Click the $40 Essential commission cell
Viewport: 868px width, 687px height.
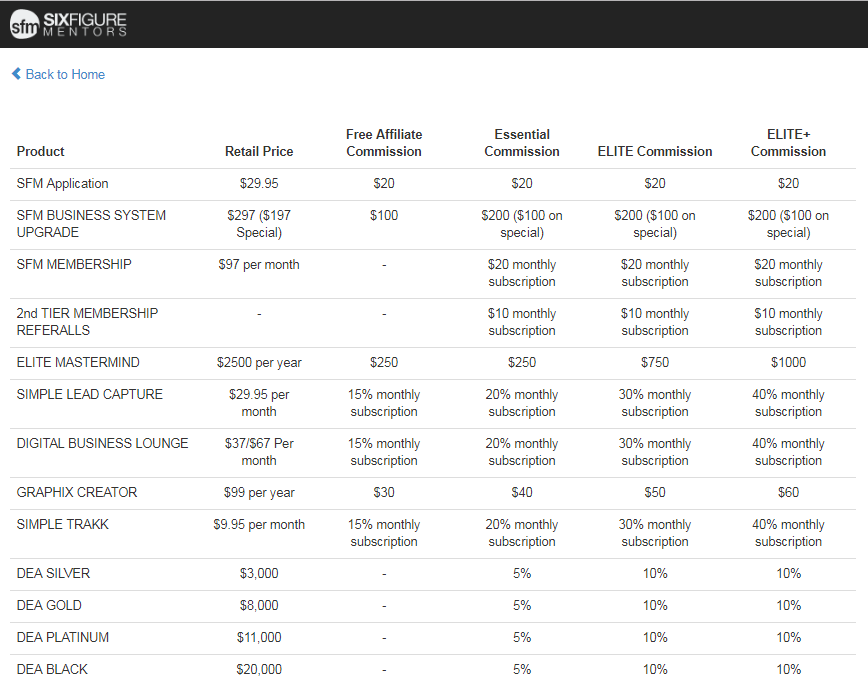521,492
